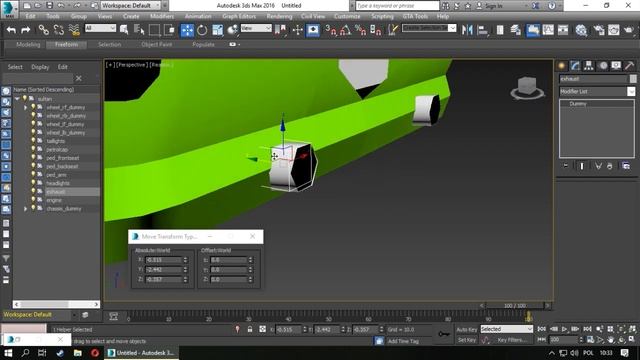Click the Scene Explorer horizontal scrollbar
This screenshot has width=640, height=360.
click(56, 304)
